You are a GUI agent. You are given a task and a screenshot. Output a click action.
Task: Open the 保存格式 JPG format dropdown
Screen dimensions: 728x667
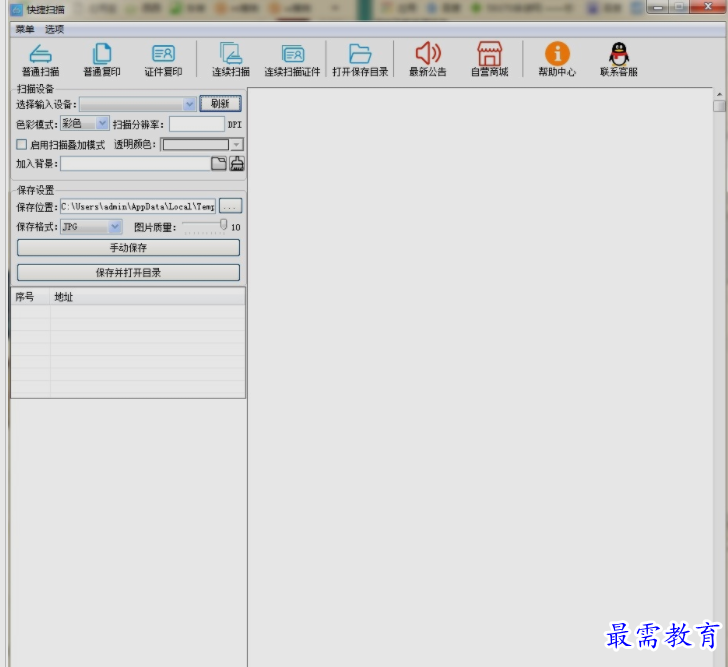pos(115,227)
